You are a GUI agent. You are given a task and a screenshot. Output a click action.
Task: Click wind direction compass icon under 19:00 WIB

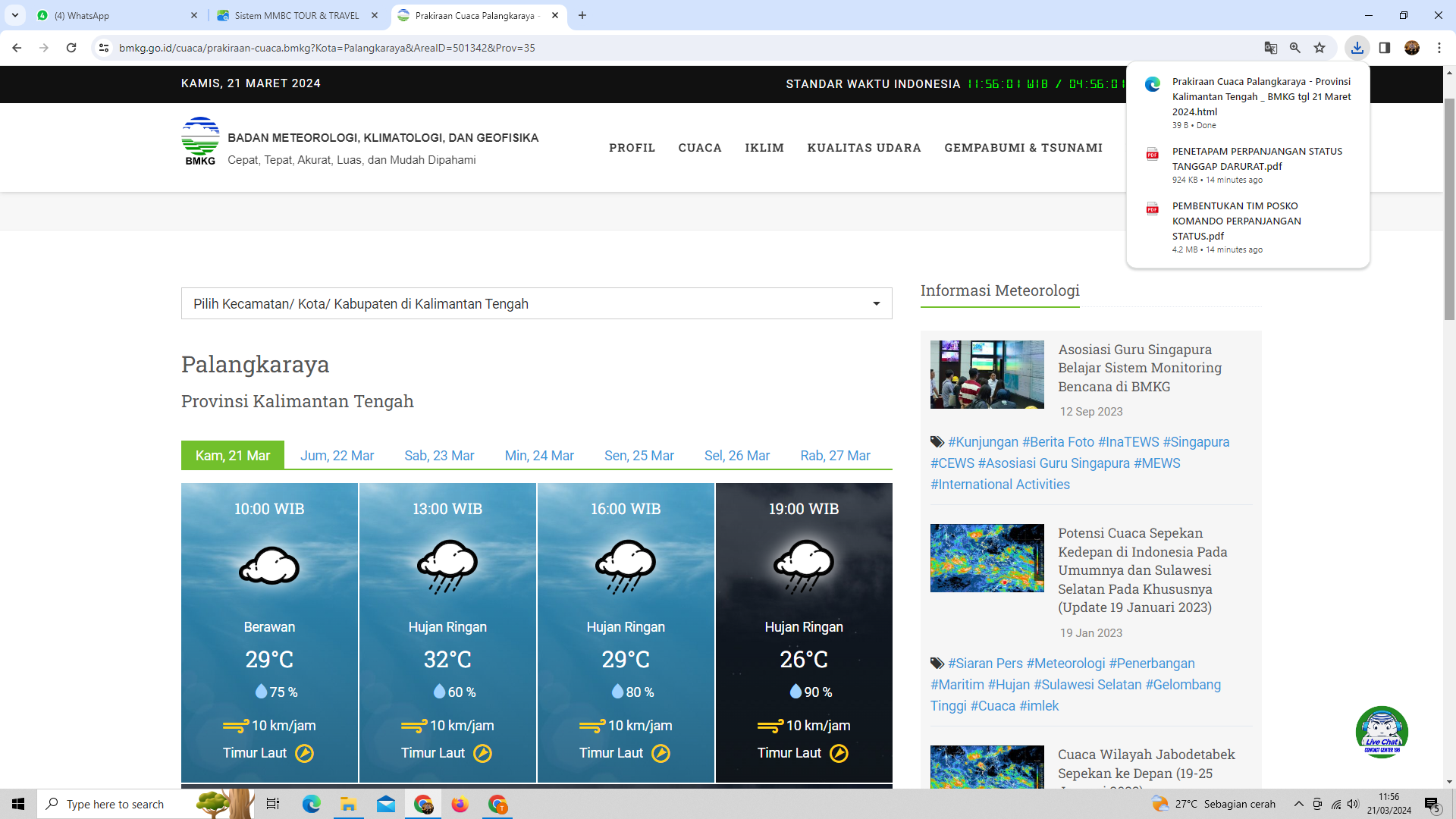(839, 753)
